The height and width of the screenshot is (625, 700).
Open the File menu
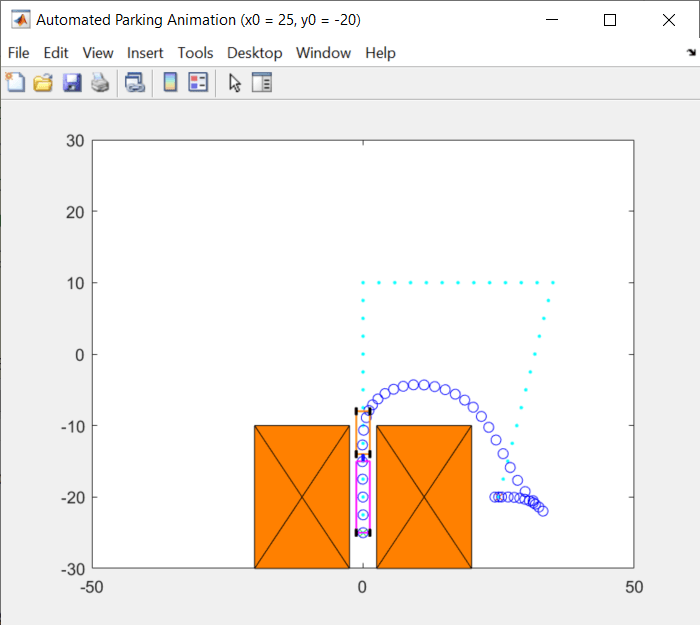19,53
